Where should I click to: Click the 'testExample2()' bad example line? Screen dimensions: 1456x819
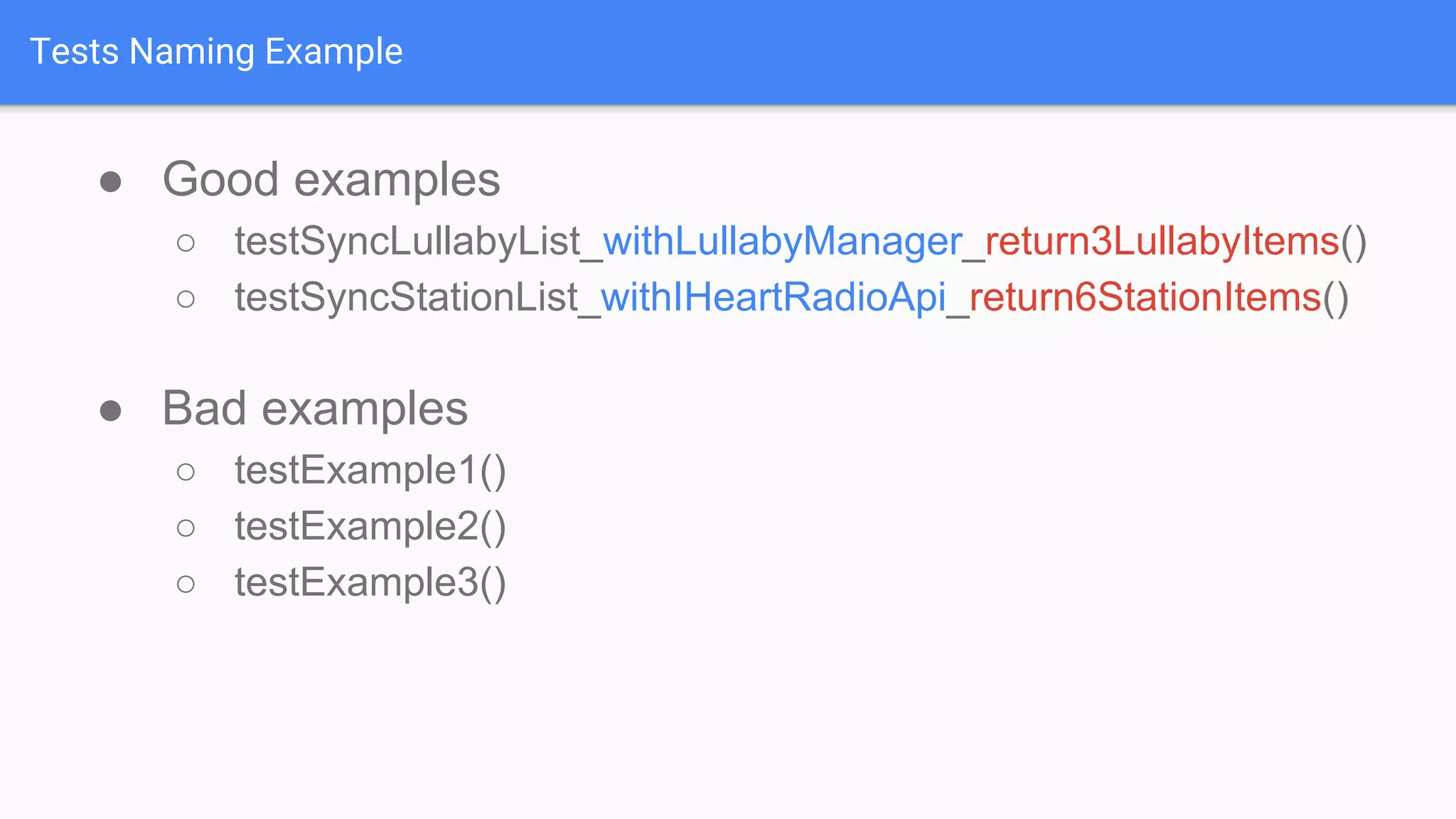[370, 527]
